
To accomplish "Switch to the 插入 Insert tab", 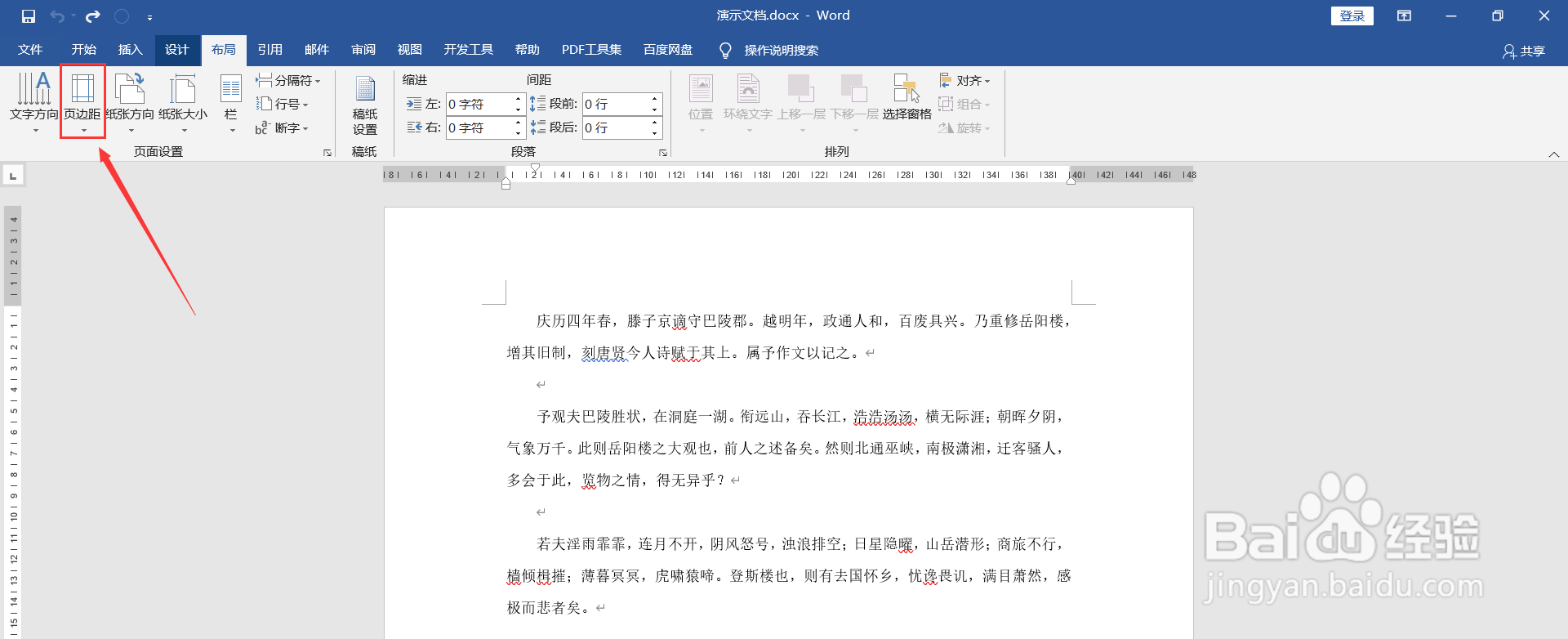I will pyautogui.click(x=131, y=50).
